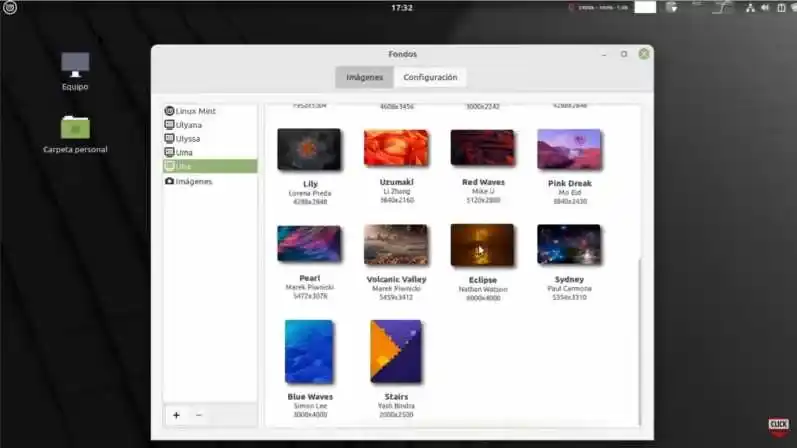
Task: Open the Imágenes folder in sidebar
Action: tap(210, 181)
